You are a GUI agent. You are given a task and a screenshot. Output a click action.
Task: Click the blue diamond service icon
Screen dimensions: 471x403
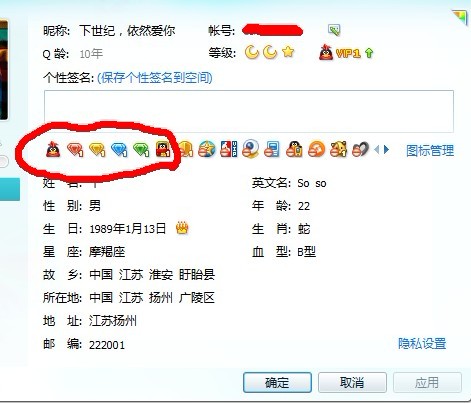[x=119, y=150]
